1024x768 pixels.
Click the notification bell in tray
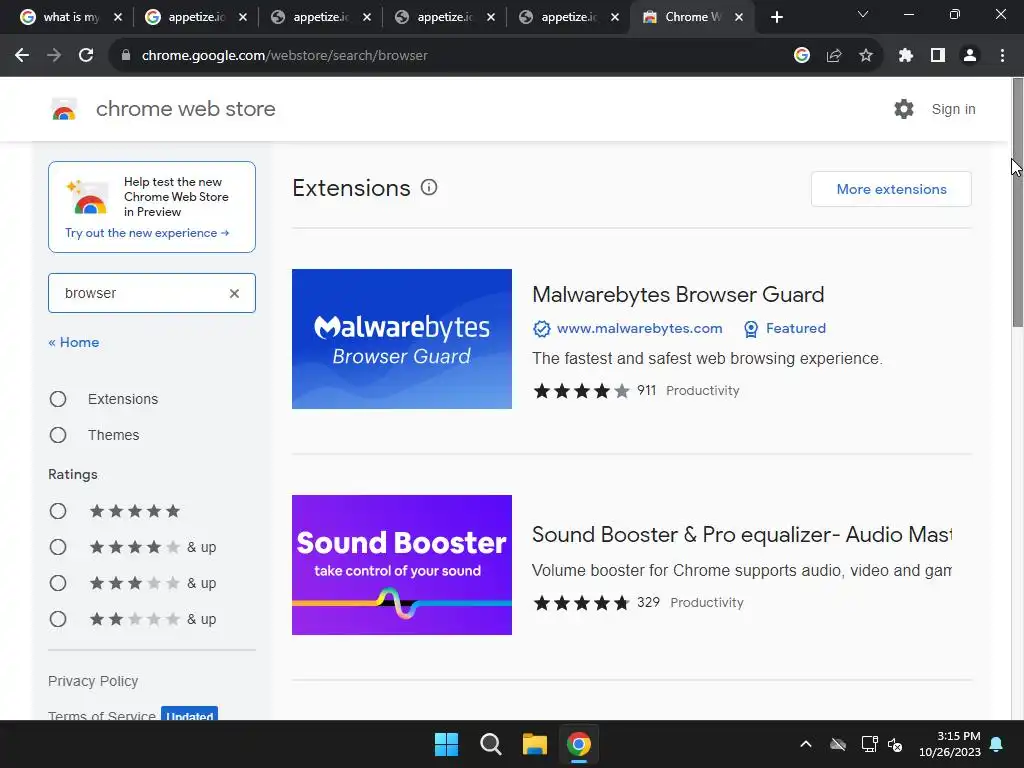coord(997,744)
